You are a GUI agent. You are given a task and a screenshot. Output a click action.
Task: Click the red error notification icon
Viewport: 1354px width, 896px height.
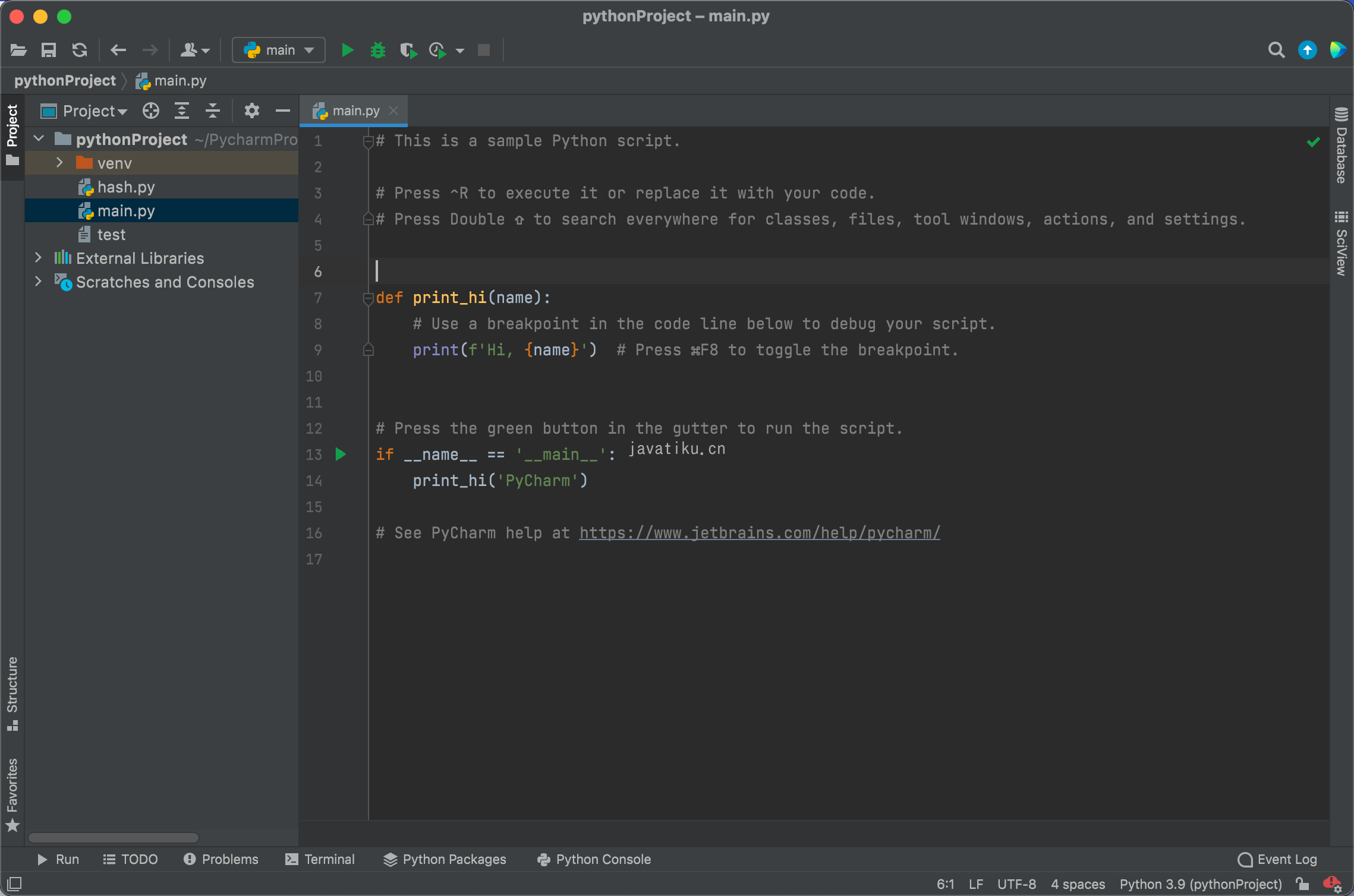[1332, 884]
